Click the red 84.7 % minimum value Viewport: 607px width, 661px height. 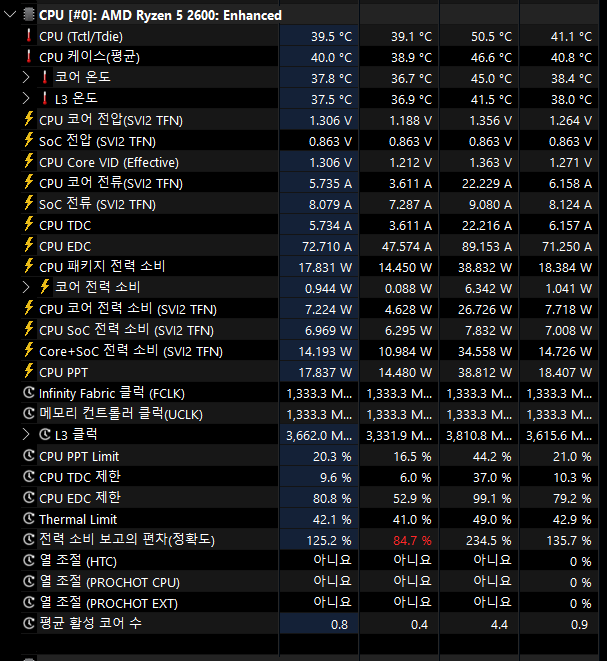click(x=412, y=540)
